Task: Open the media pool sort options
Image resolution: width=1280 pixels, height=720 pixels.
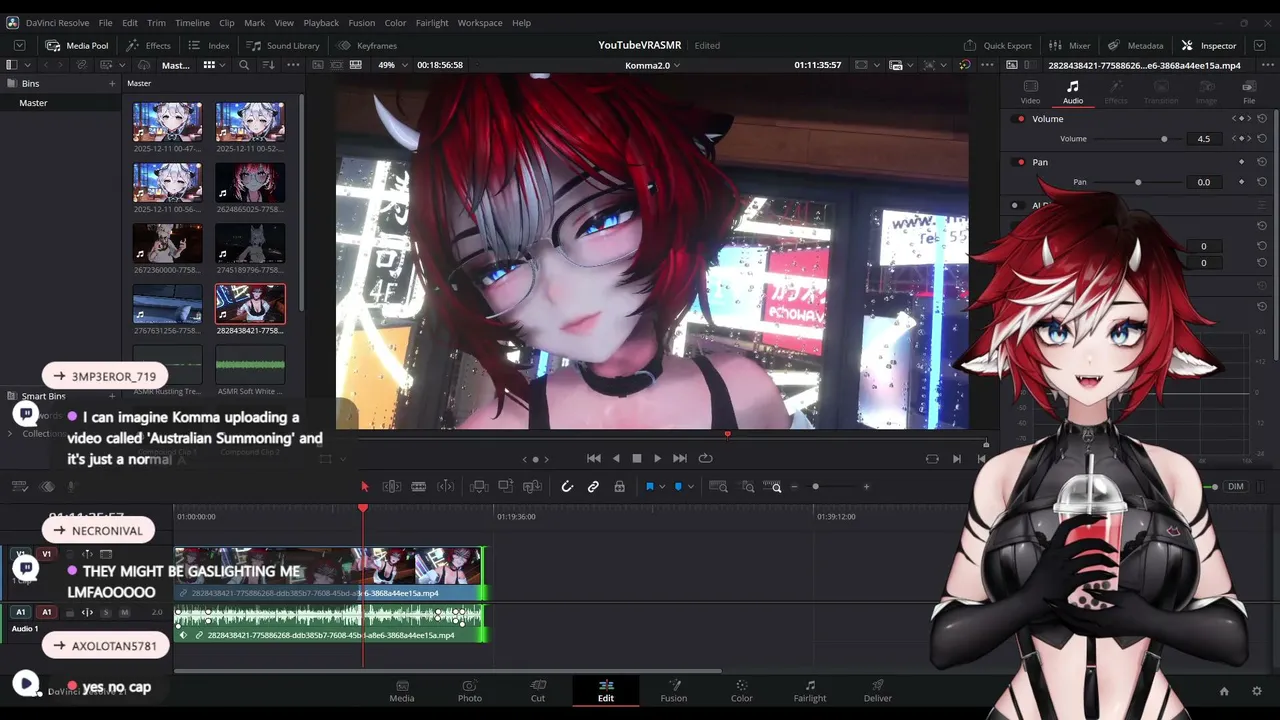Action: coord(268,65)
